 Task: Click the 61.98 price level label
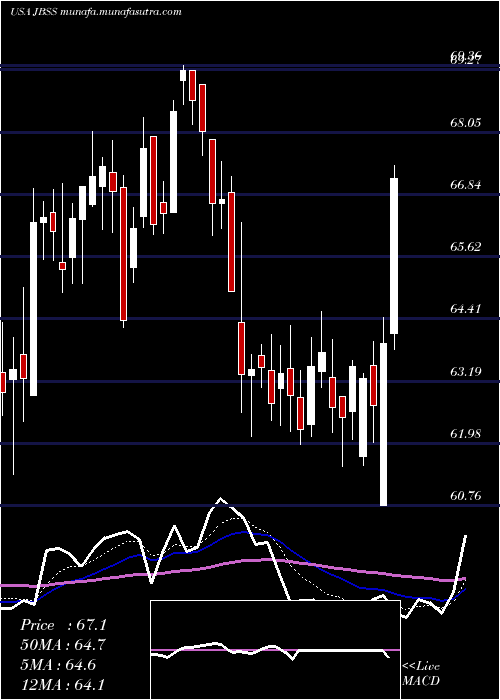click(466, 433)
